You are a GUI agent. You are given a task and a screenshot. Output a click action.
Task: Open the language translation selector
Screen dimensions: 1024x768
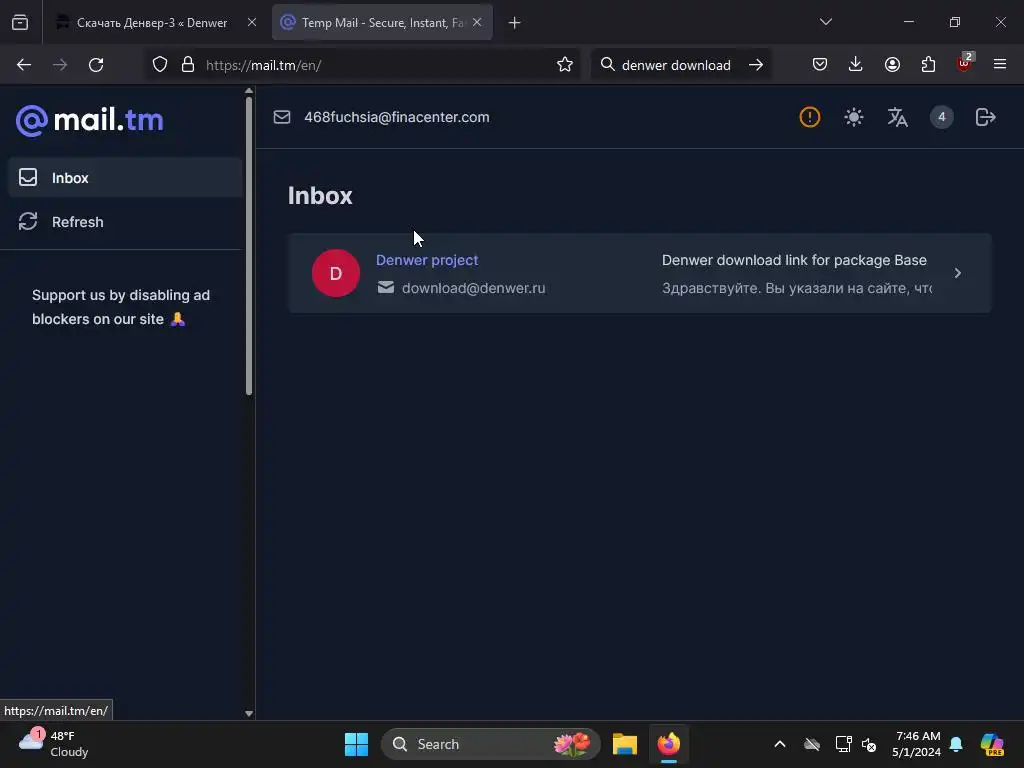[x=897, y=118]
